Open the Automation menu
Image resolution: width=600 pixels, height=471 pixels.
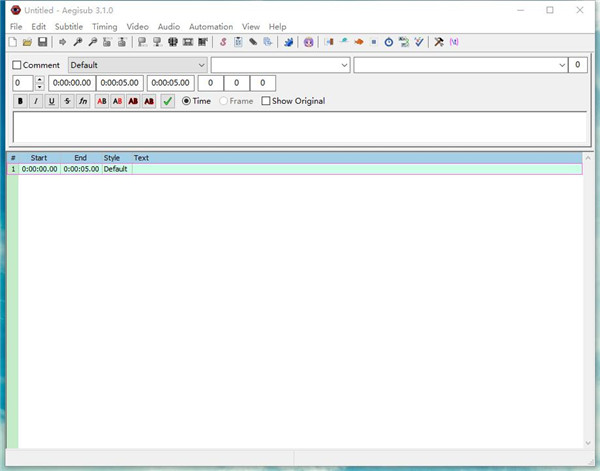(x=210, y=26)
